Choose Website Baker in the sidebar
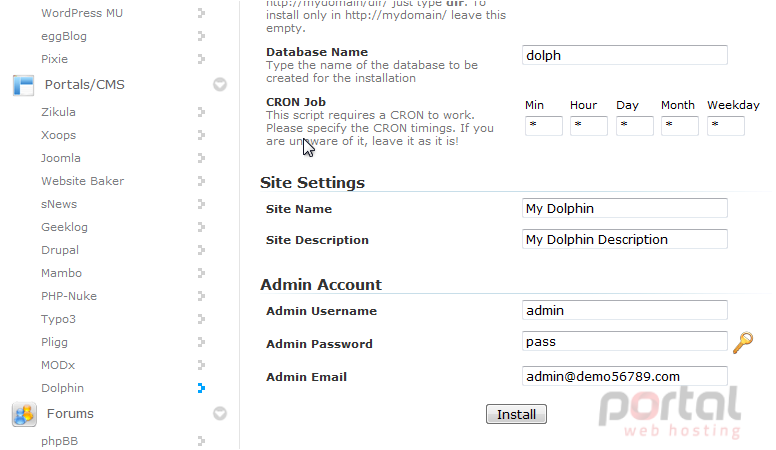Screen dimensions: 776x450 coord(83,181)
